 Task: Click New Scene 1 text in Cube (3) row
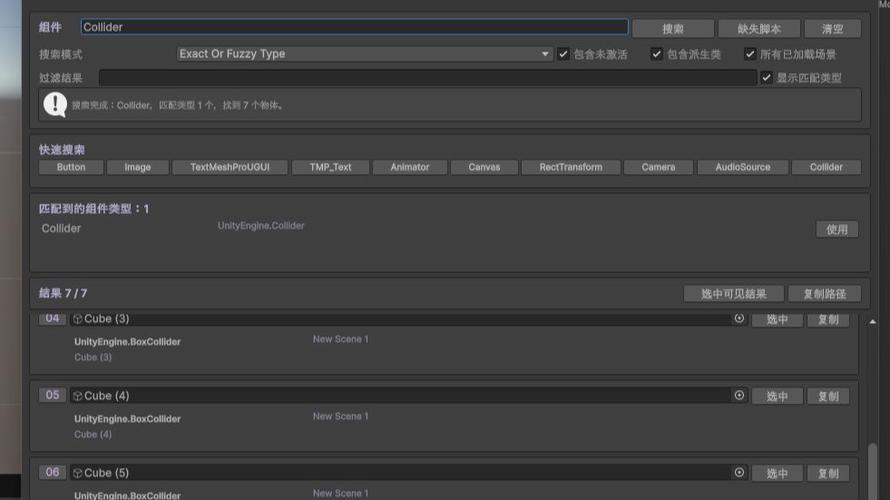pos(341,339)
